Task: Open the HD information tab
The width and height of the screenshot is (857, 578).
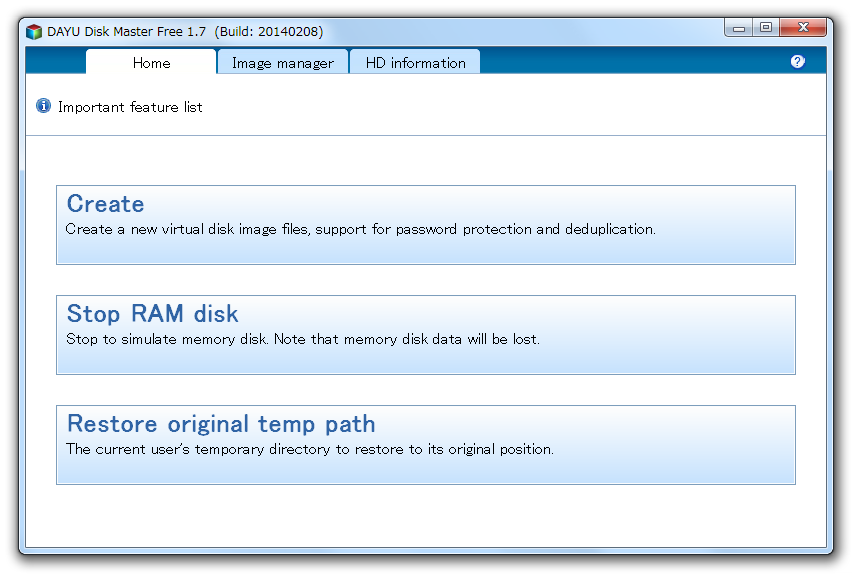Action: click(415, 62)
